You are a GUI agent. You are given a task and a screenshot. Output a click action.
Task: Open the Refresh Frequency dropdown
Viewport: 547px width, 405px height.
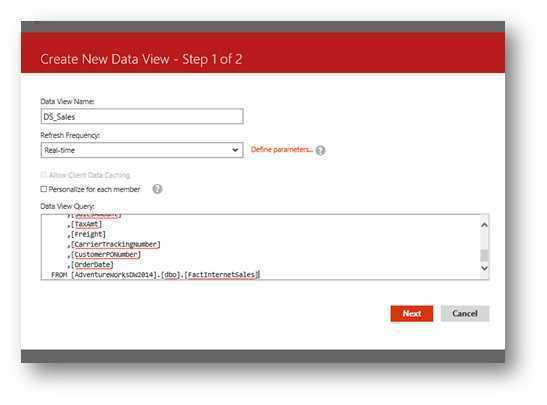pyautogui.click(x=142, y=150)
